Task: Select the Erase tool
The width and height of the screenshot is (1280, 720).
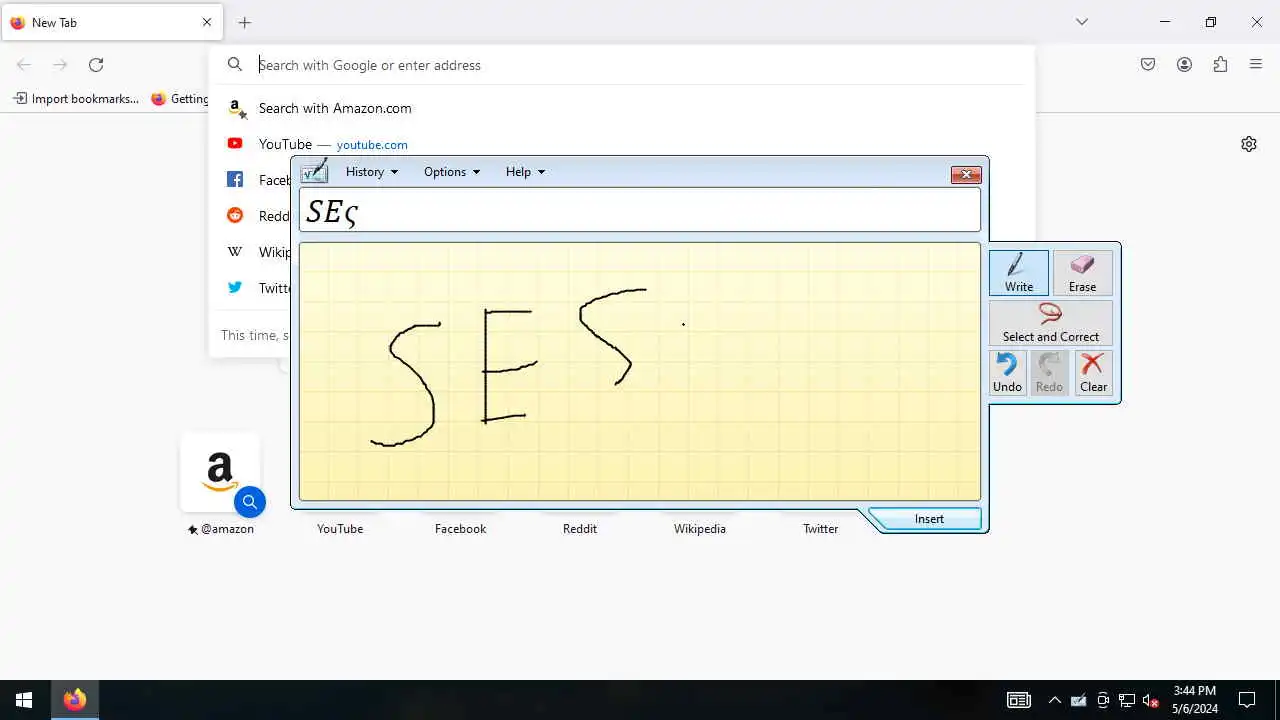Action: coord(1082,272)
